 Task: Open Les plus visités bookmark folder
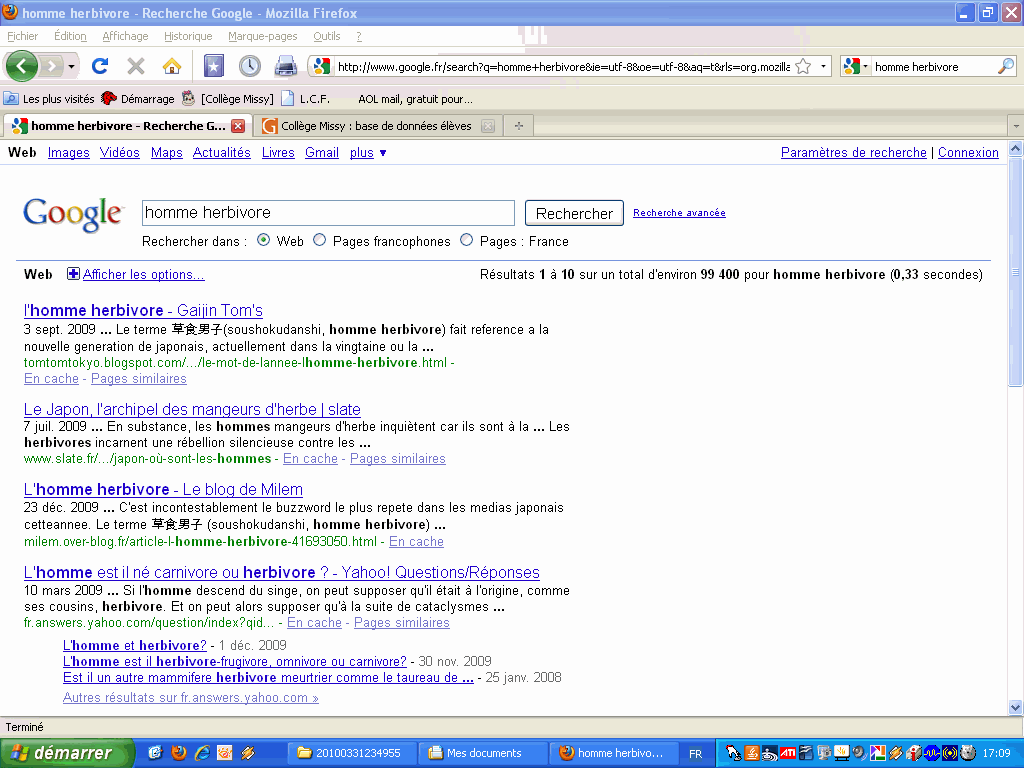[x=49, y=99]
